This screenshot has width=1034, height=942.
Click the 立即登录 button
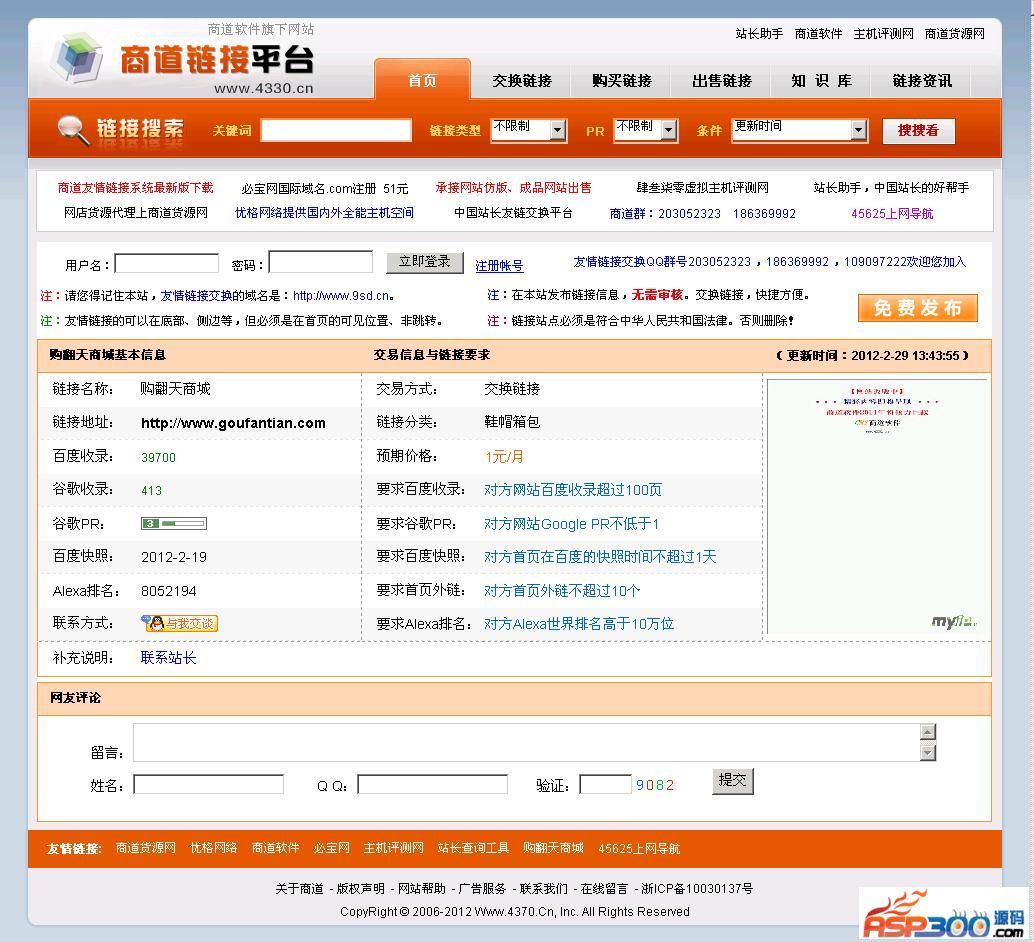pos(425,262)
